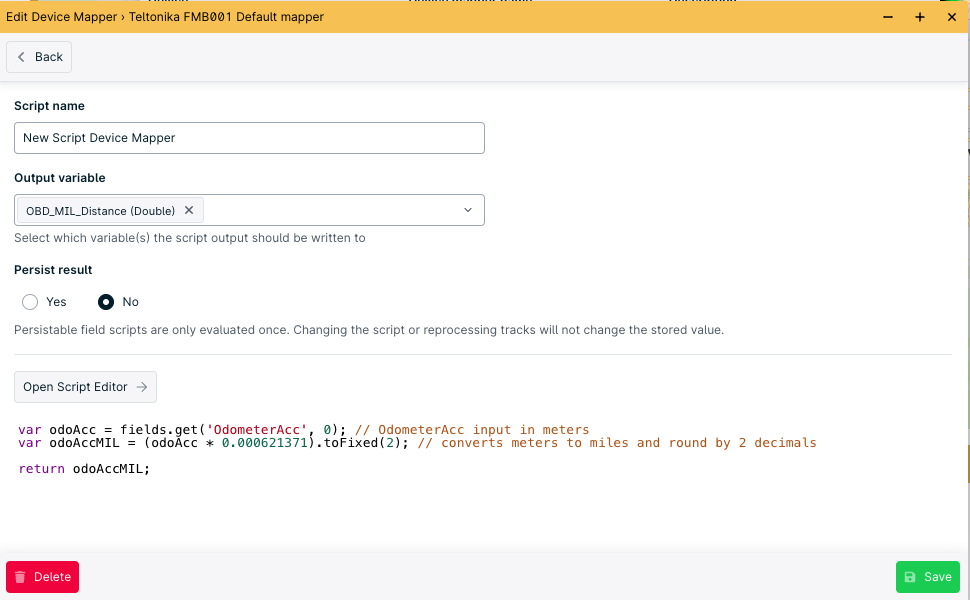Select Yes for Persist result

30,302
